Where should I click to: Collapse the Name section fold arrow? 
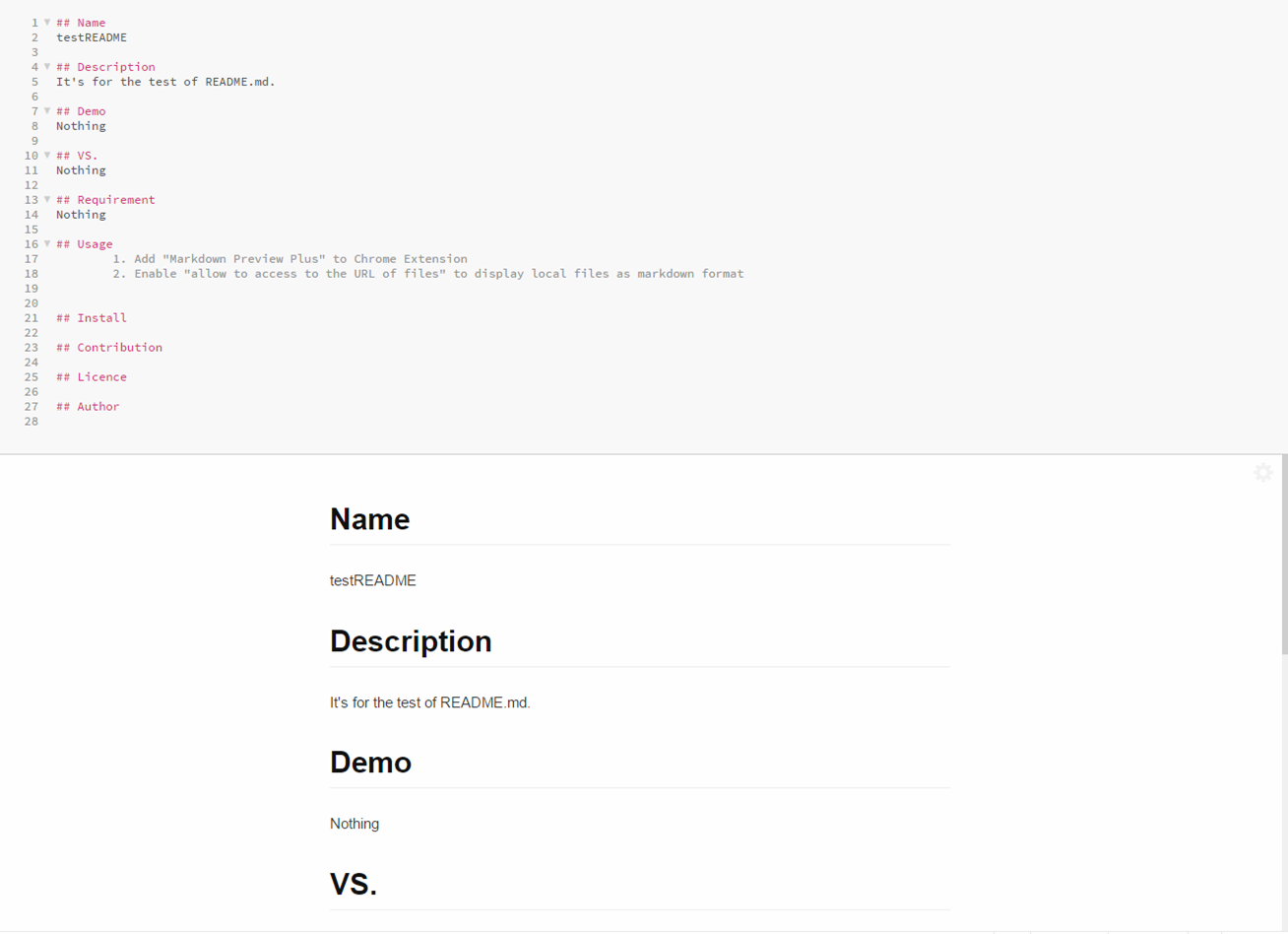46,22
